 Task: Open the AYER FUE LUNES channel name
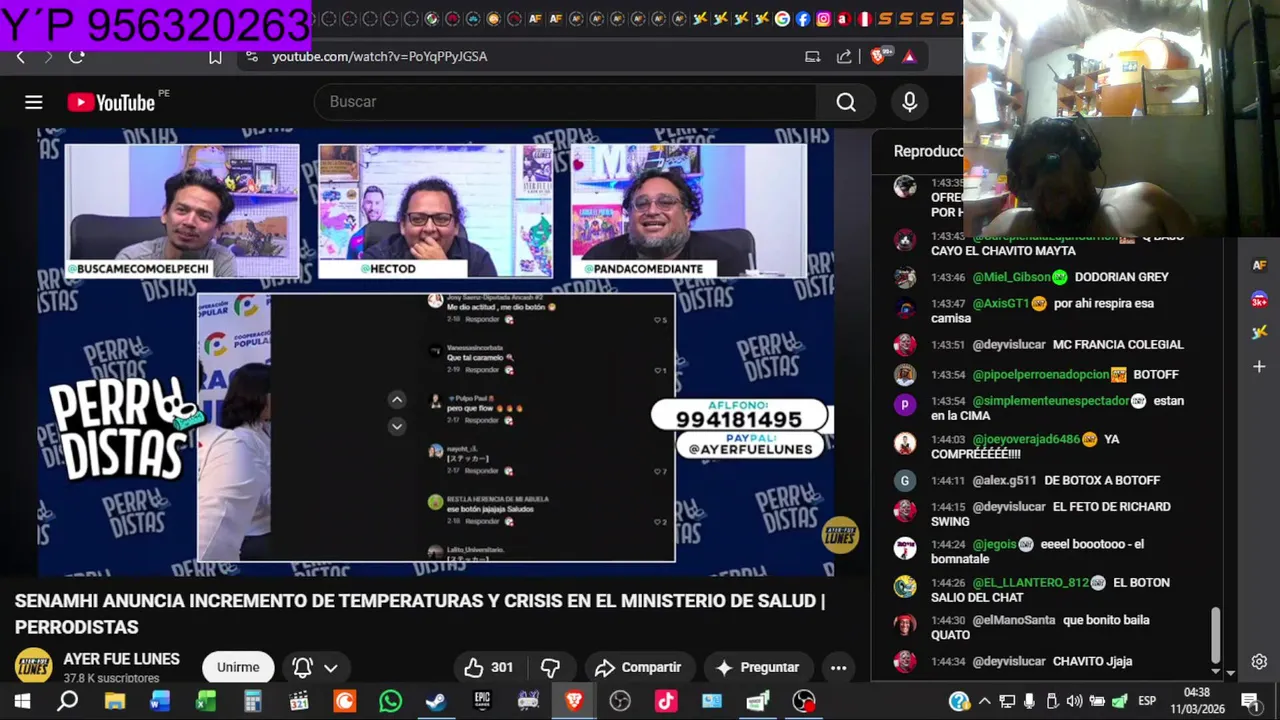[x=122, y=659]
